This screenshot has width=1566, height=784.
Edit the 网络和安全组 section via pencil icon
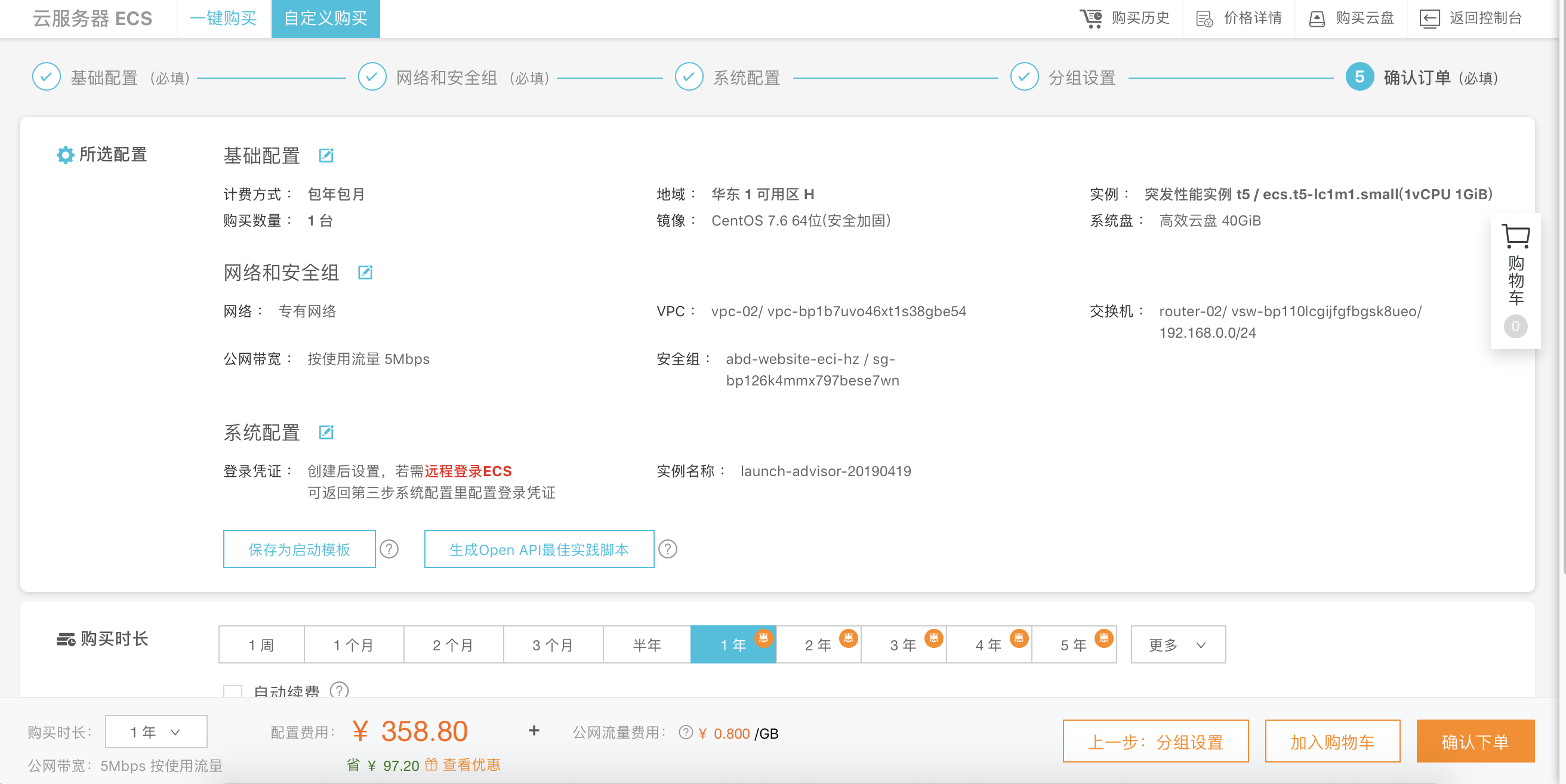click(x=365, y=272)
